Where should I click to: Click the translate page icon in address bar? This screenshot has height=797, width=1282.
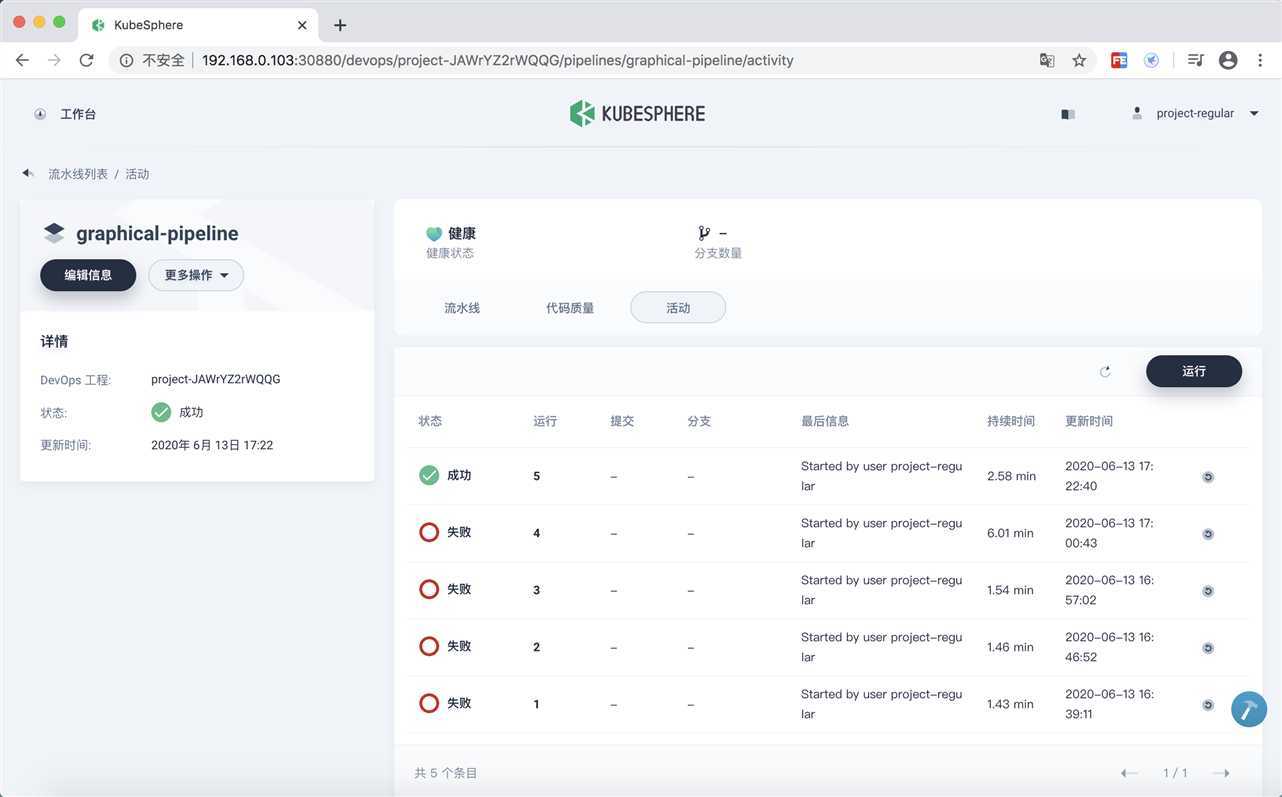point(1047,60)
